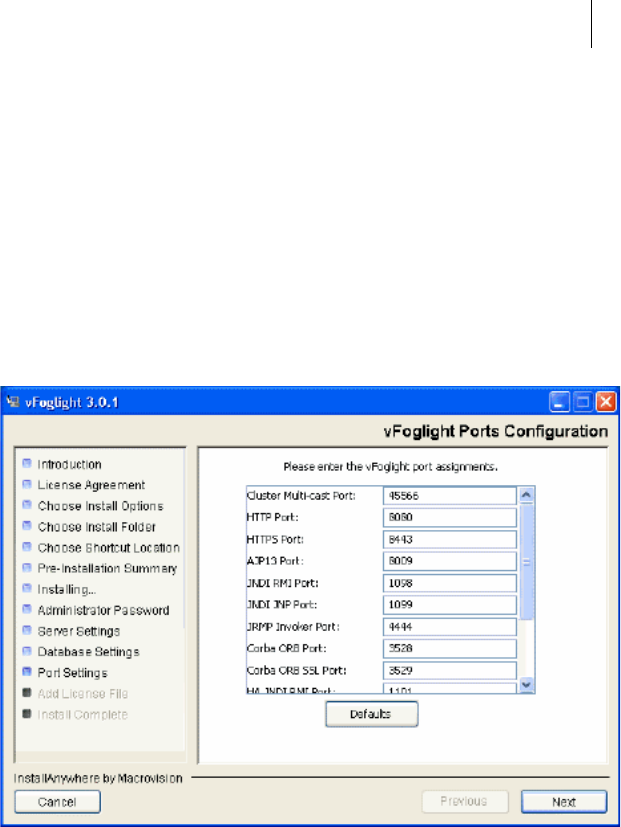Click the Database Settings bullet icon
Viewport: 621px width, 827px height.
pyautogui.click(x=27, y=651)
